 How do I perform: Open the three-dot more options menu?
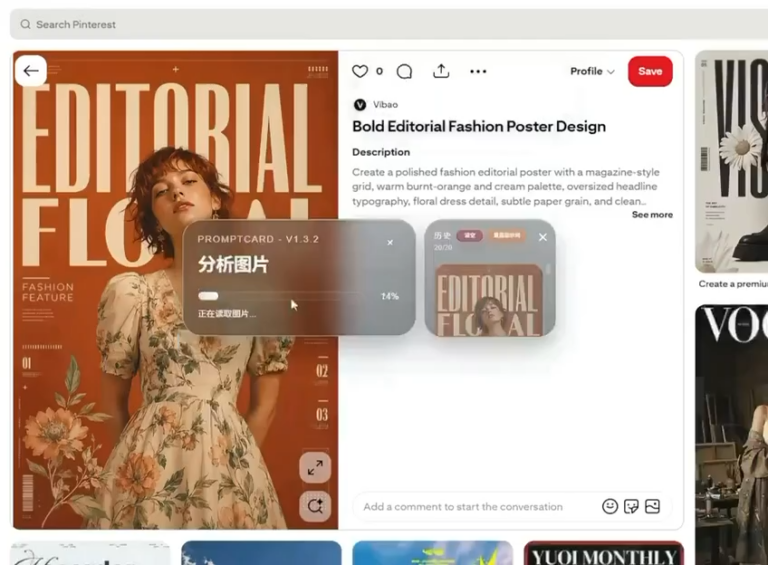click(478, 71)
